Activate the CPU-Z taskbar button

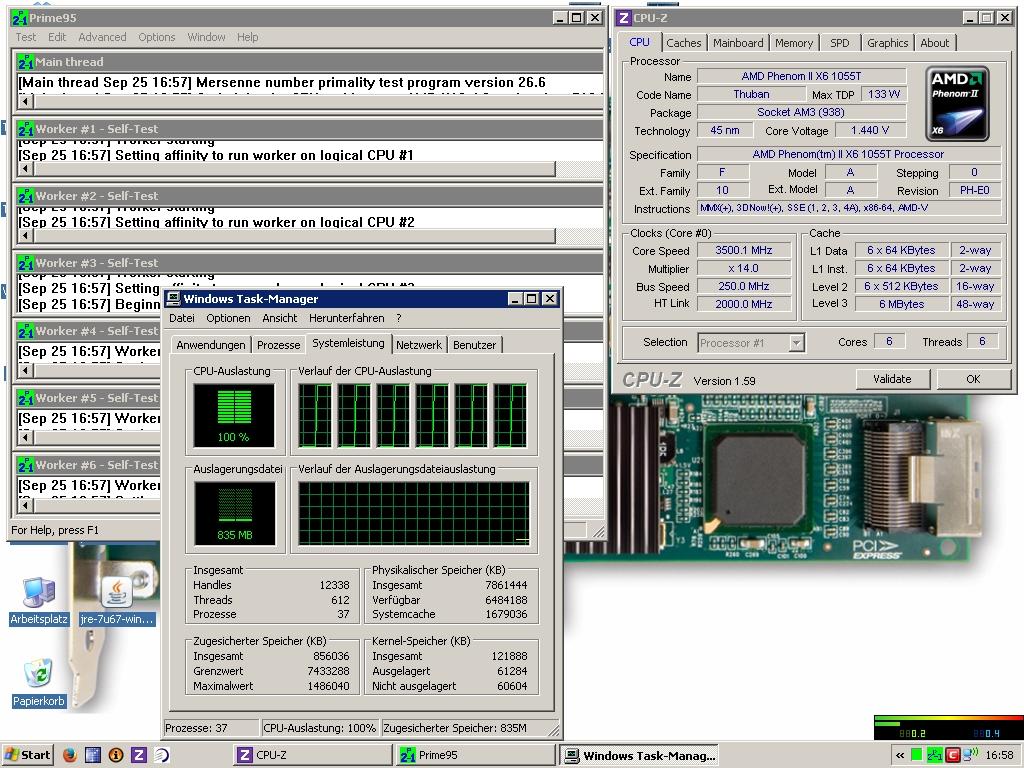tap(313, 756)
